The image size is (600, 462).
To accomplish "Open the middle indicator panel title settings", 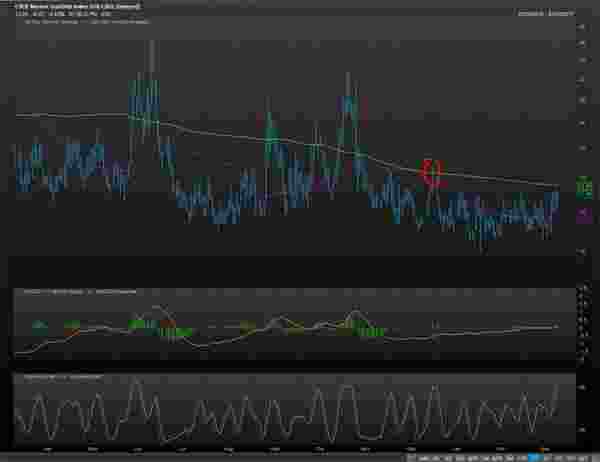I will pos(60,291).
